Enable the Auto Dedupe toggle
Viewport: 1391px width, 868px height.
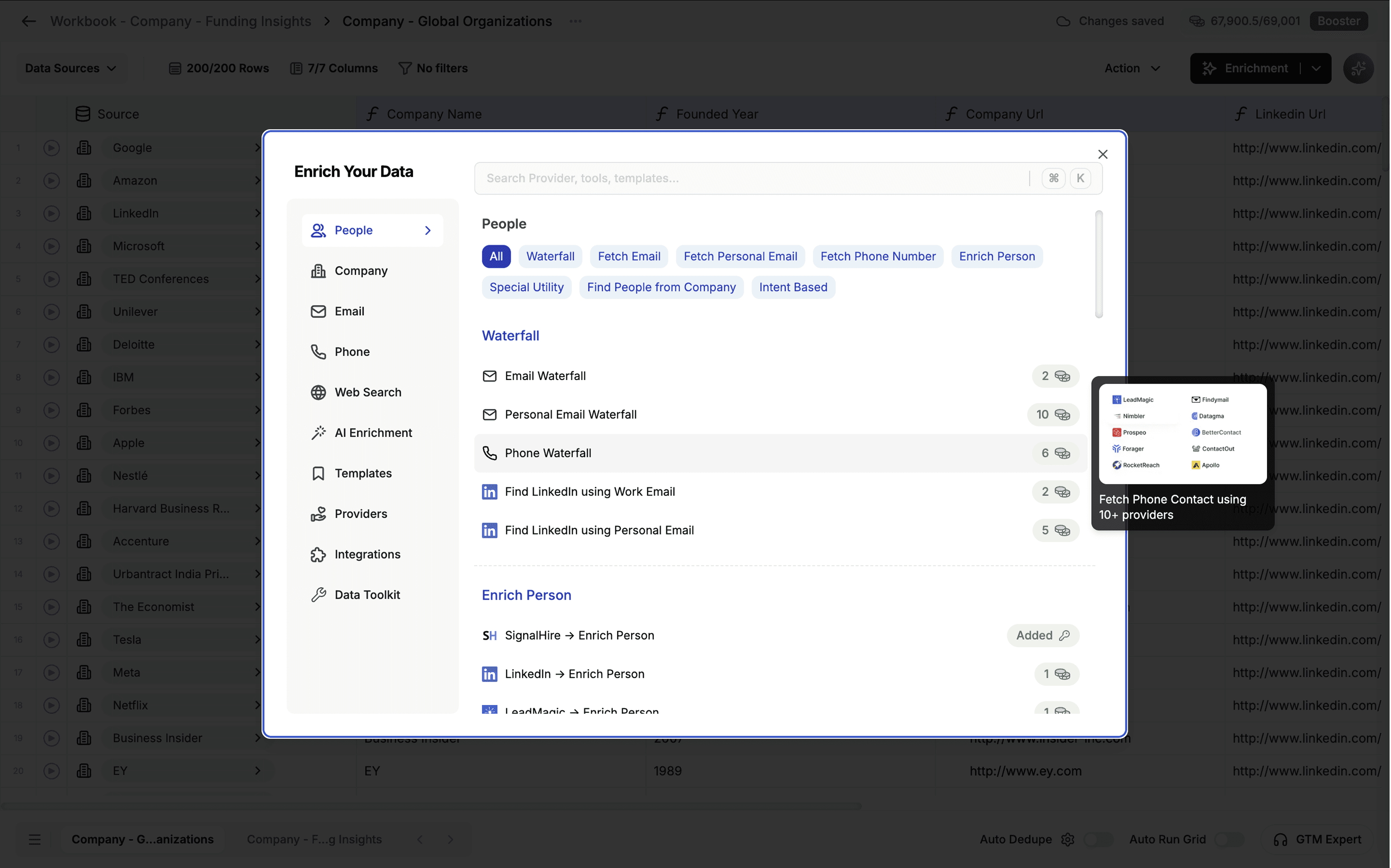coord(1098,839)
